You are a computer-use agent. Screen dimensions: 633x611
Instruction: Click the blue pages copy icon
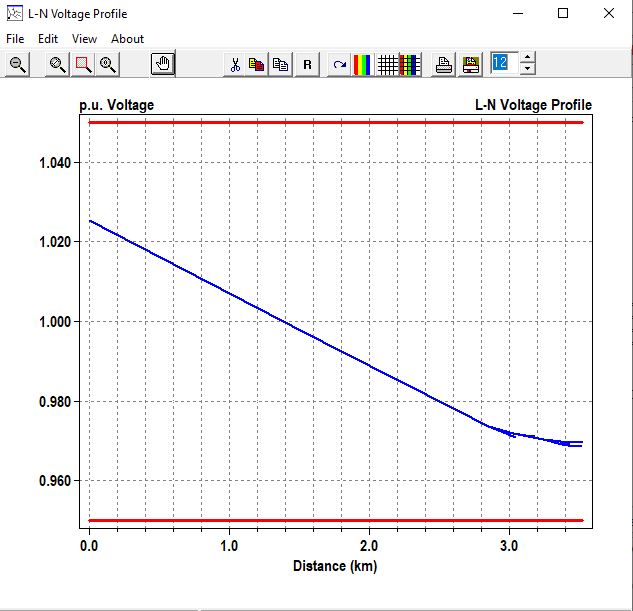(281, 65)
